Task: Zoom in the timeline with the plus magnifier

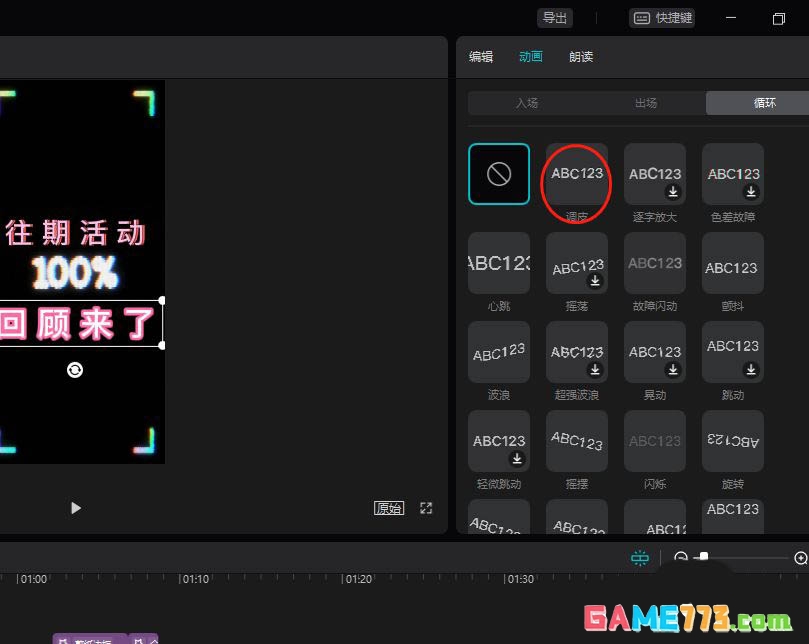Action: pos(798,557)
